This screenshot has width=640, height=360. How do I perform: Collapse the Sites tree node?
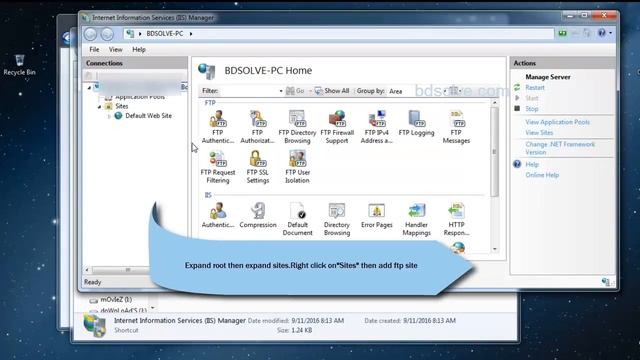[99, 107]
